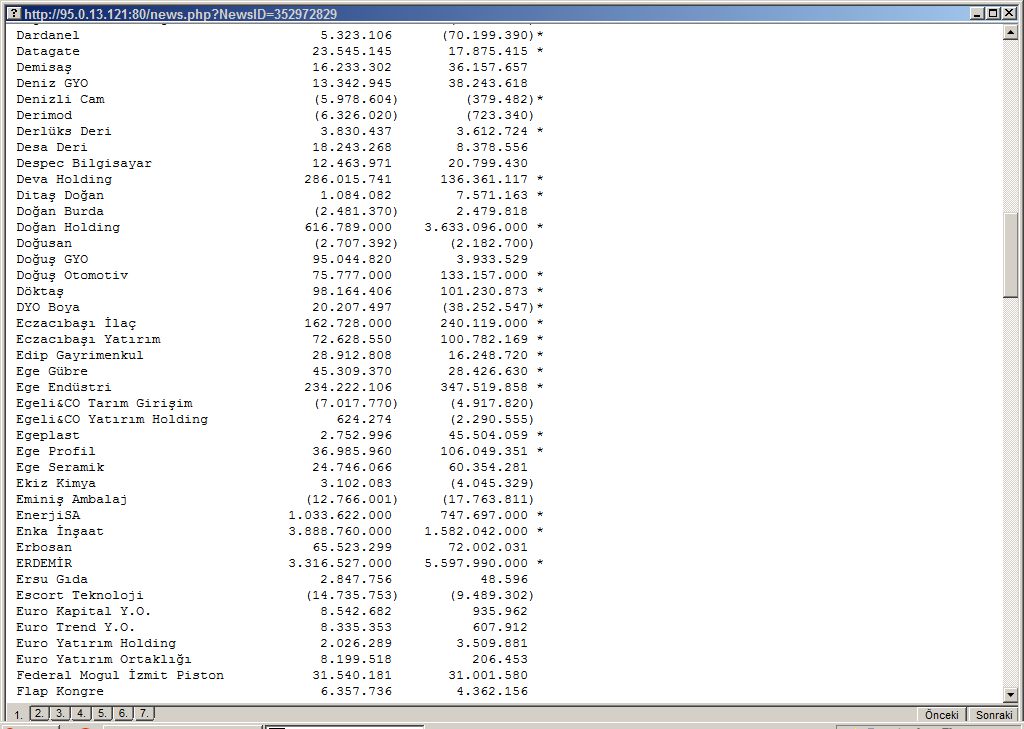Click the value 3.633.096.000 for Doğan Holding
The height and width of the screenshot is (729, 1024).
coord(476,227)
